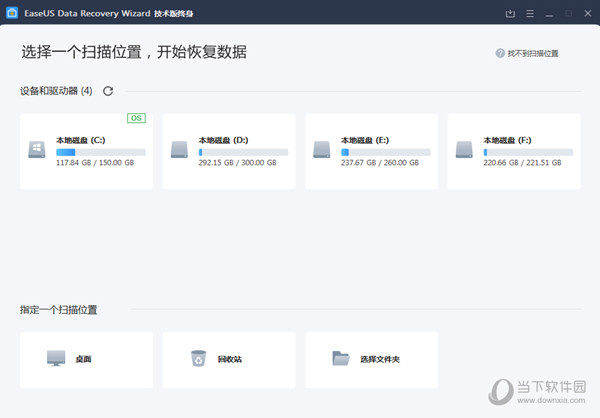Click the 指定一个扫描位置 section heading
This screenshot has height=418, width=600.
(59, 310)
